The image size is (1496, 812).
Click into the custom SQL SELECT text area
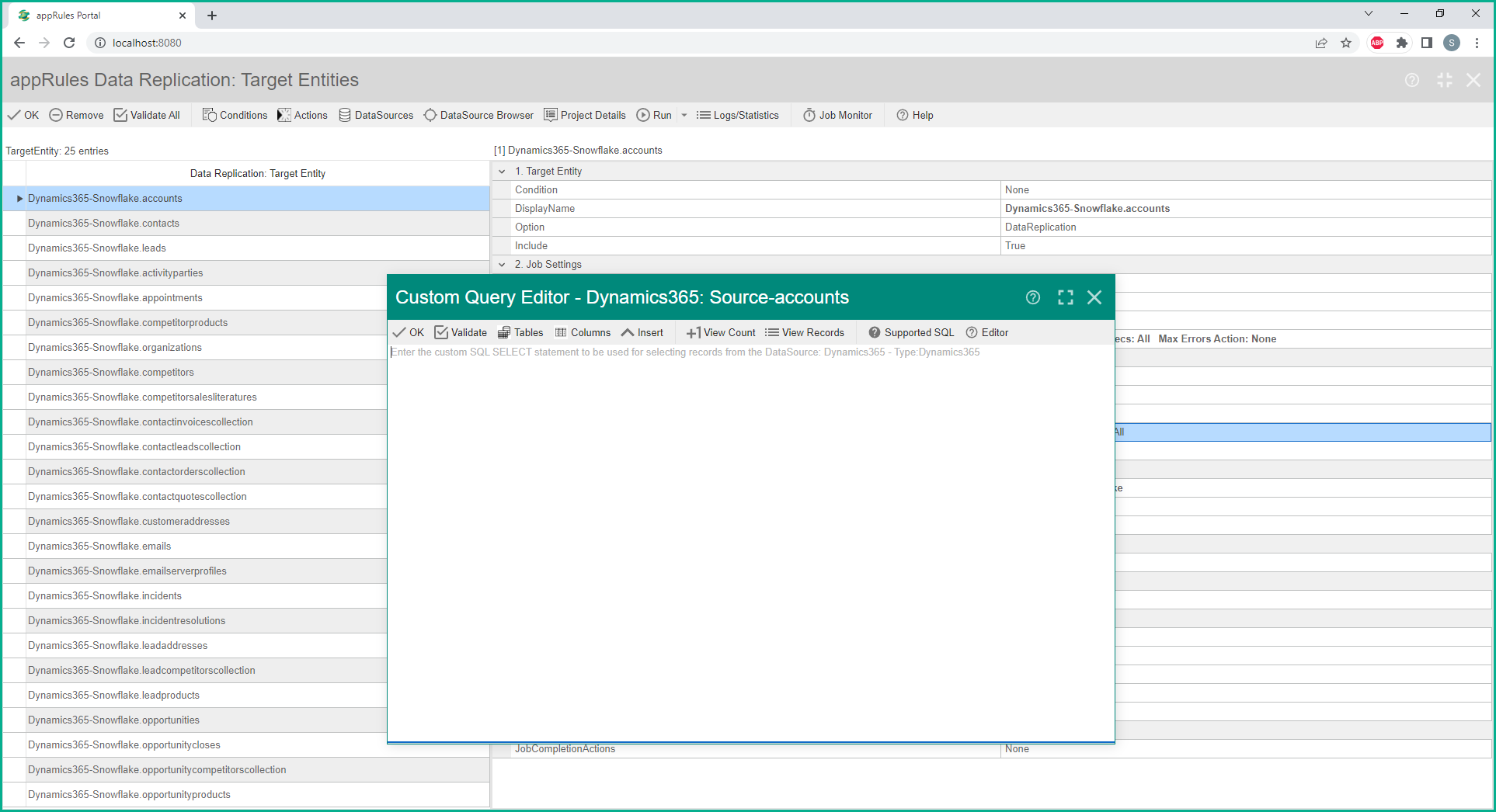point(750,542)
